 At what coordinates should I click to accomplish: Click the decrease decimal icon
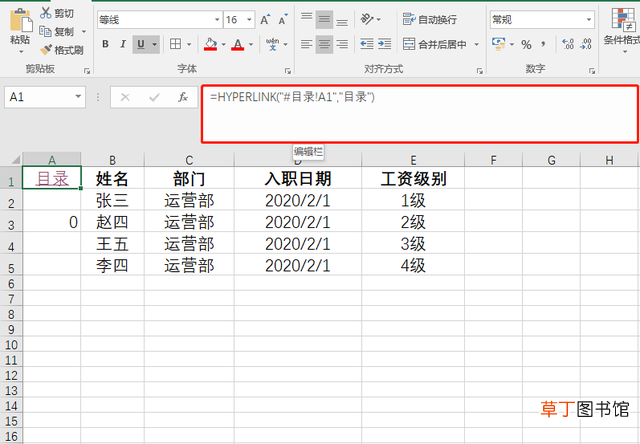586,44
